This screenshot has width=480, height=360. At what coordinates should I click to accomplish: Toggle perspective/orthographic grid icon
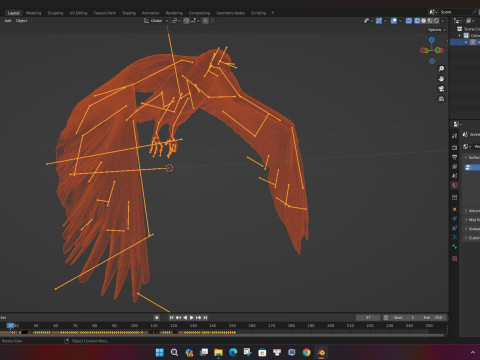click(441, 99)
